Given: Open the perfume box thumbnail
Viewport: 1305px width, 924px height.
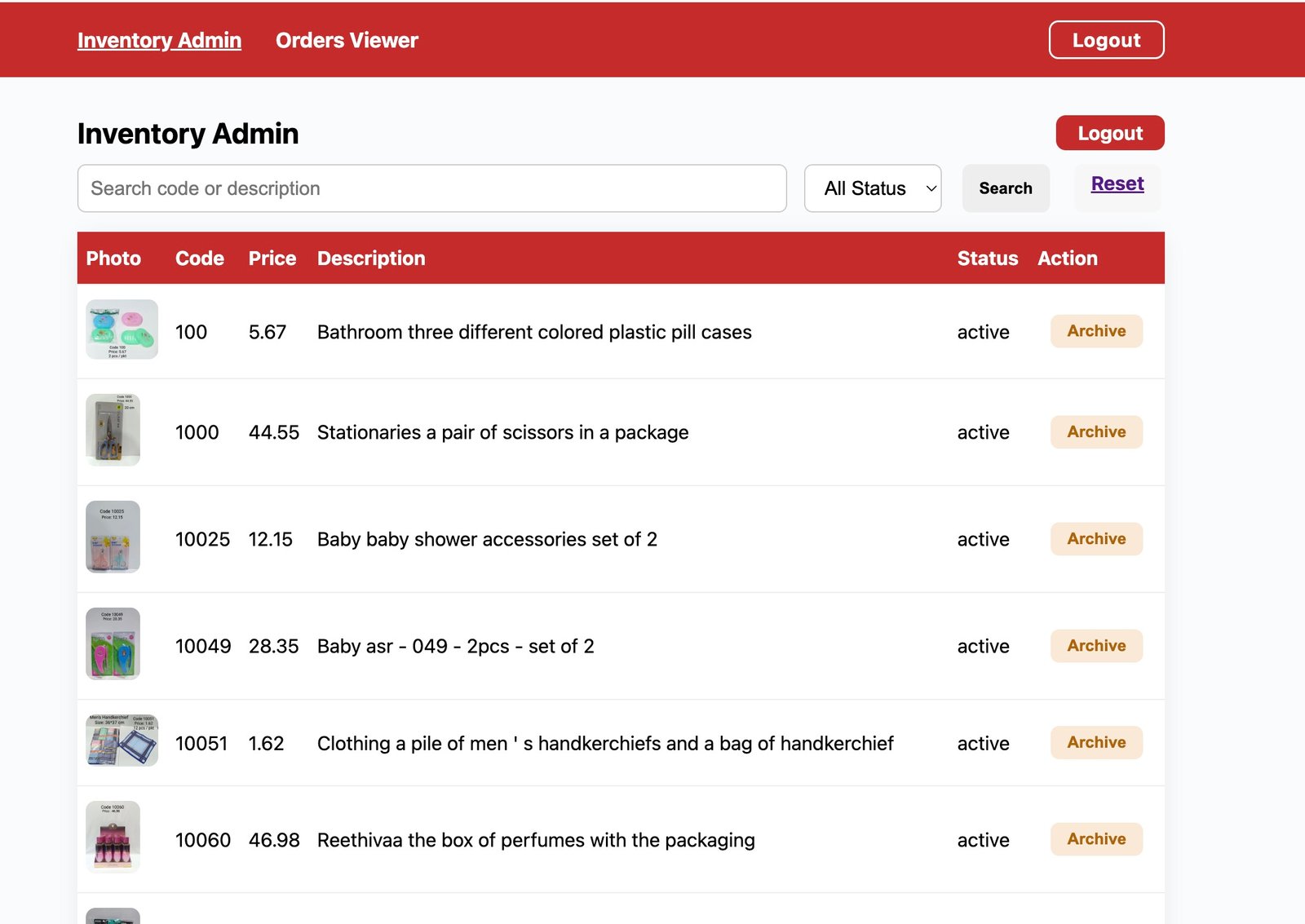Looking at the screenshot, I should coord(113,837).
